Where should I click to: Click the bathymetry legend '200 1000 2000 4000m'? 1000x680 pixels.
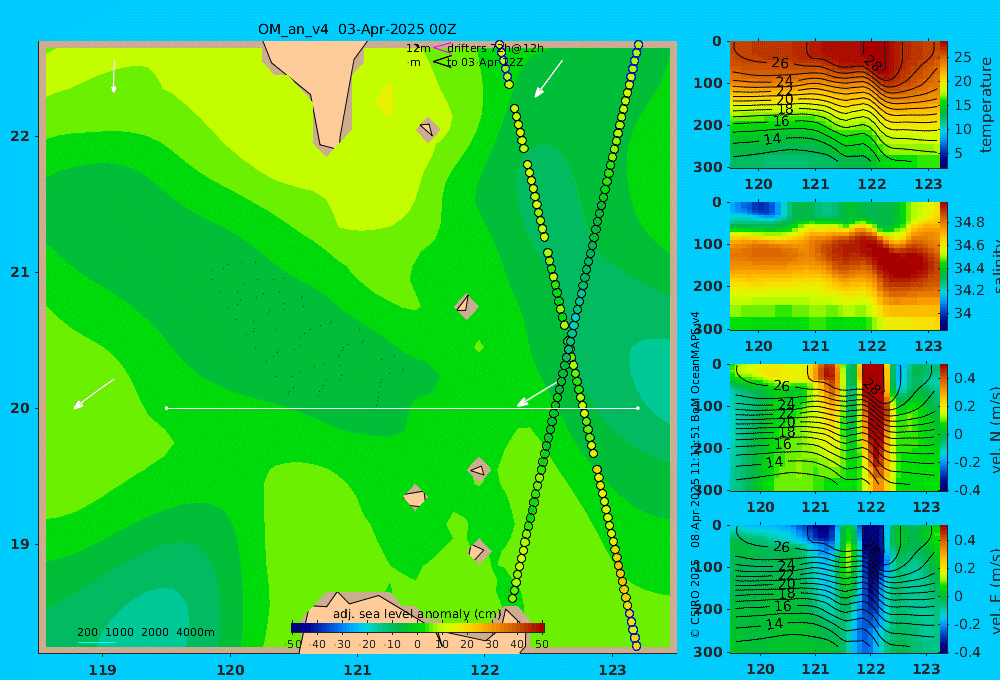point(146,632)
